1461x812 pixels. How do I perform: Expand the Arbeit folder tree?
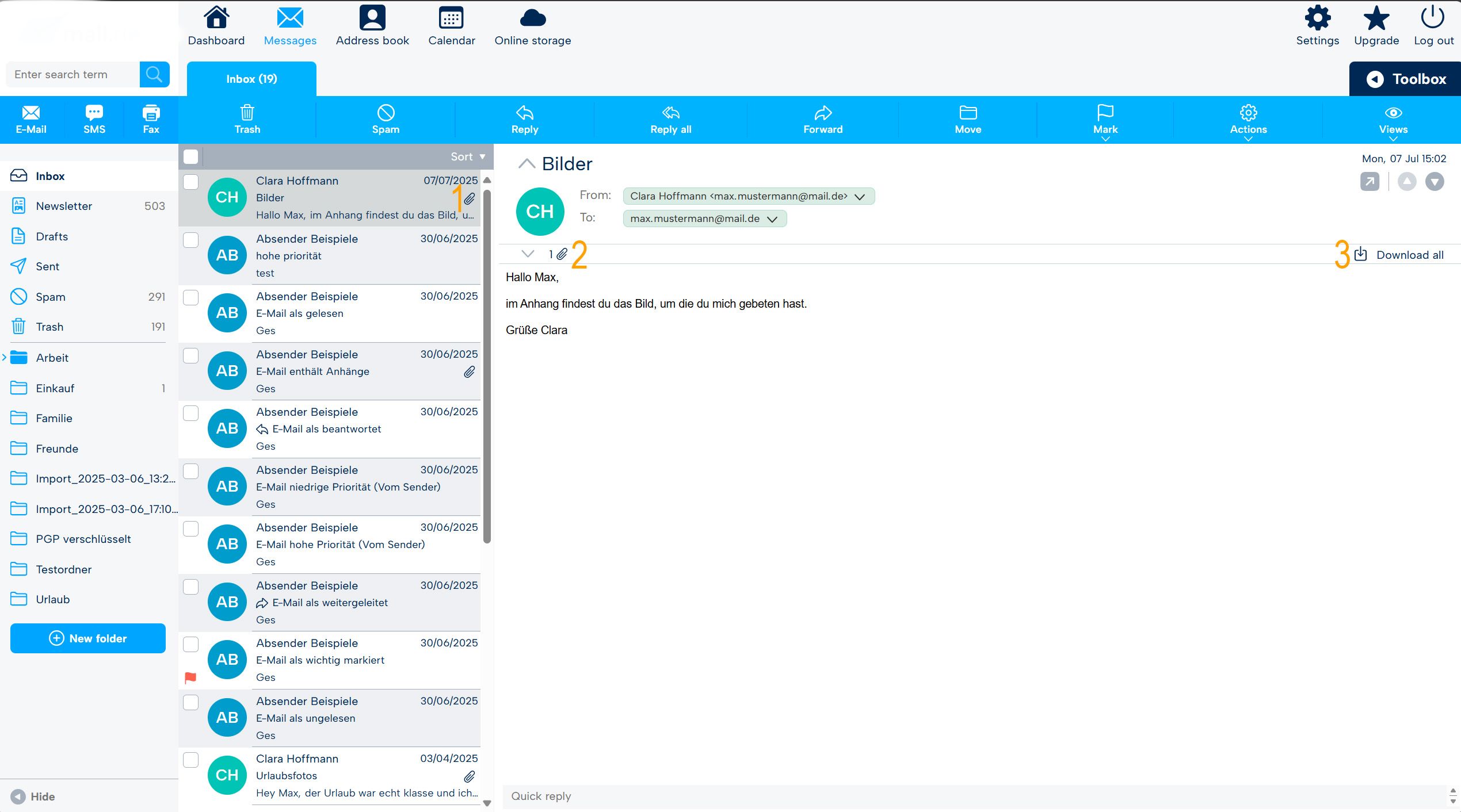point(4,357)
